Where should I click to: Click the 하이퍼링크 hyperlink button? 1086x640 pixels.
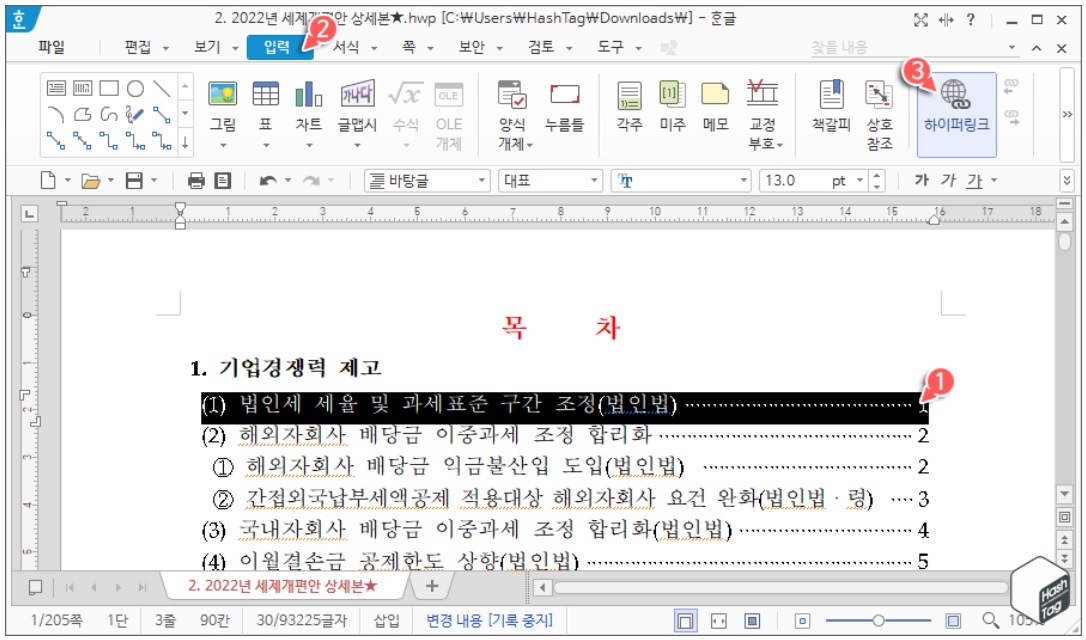(956, 115)
